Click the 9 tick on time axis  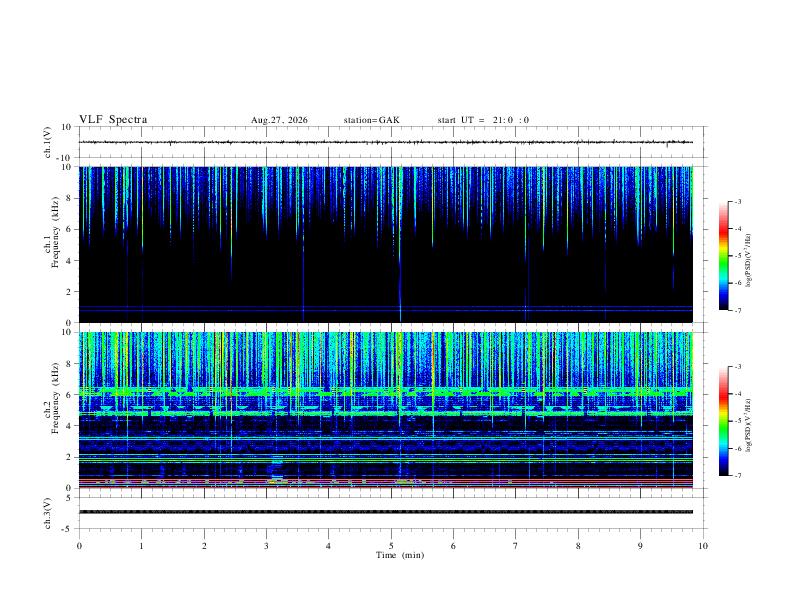click(640, 546)
